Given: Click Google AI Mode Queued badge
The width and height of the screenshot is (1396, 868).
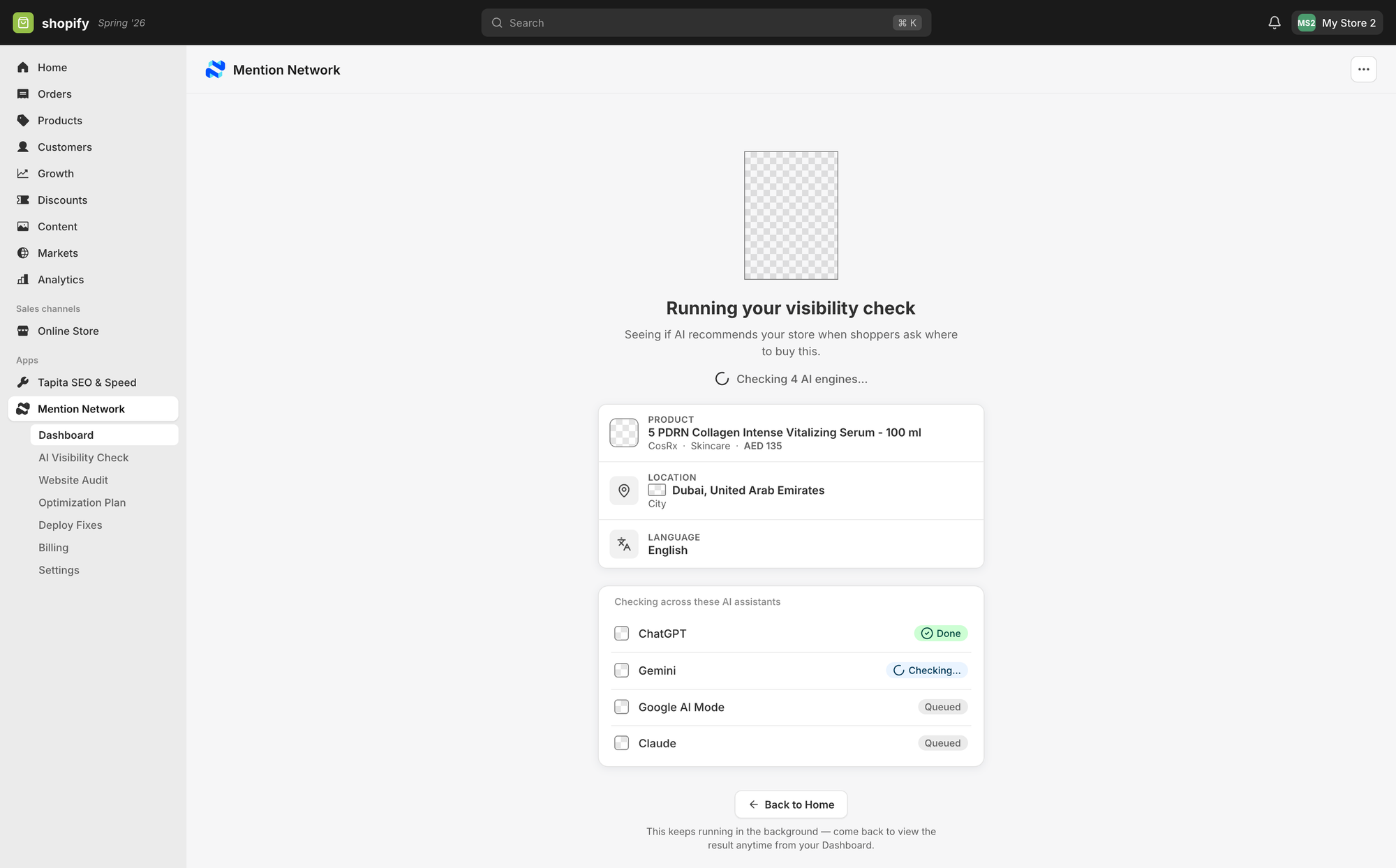Looking at the screenshot, I should coord(942,707).
